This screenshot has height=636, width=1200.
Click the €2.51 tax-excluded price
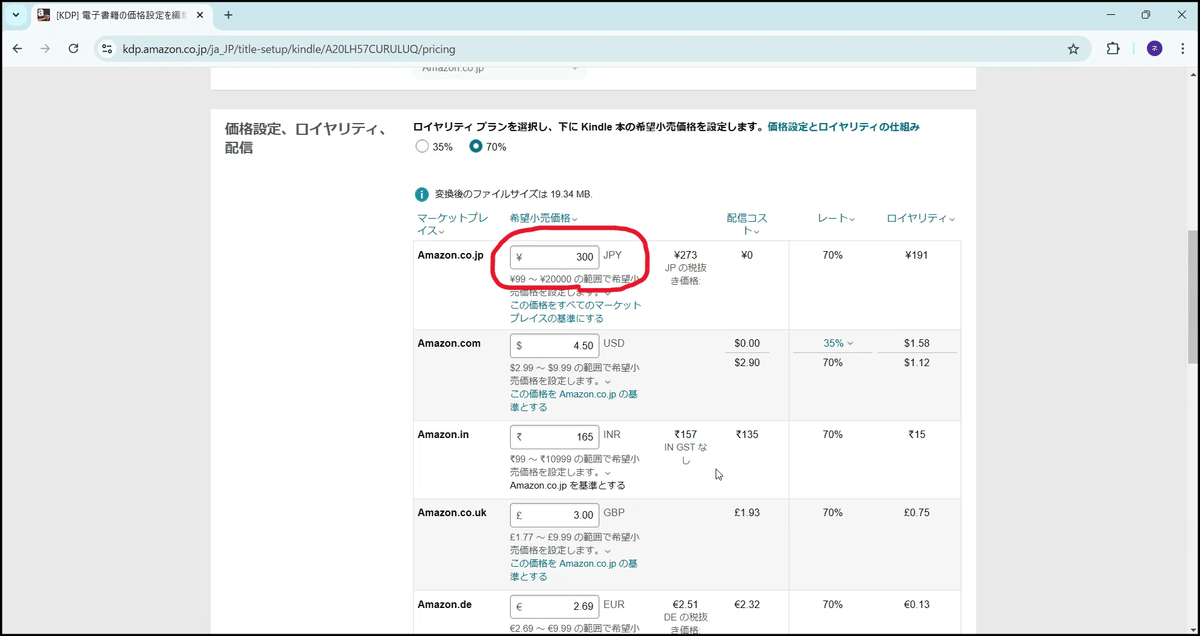(685, 604)
